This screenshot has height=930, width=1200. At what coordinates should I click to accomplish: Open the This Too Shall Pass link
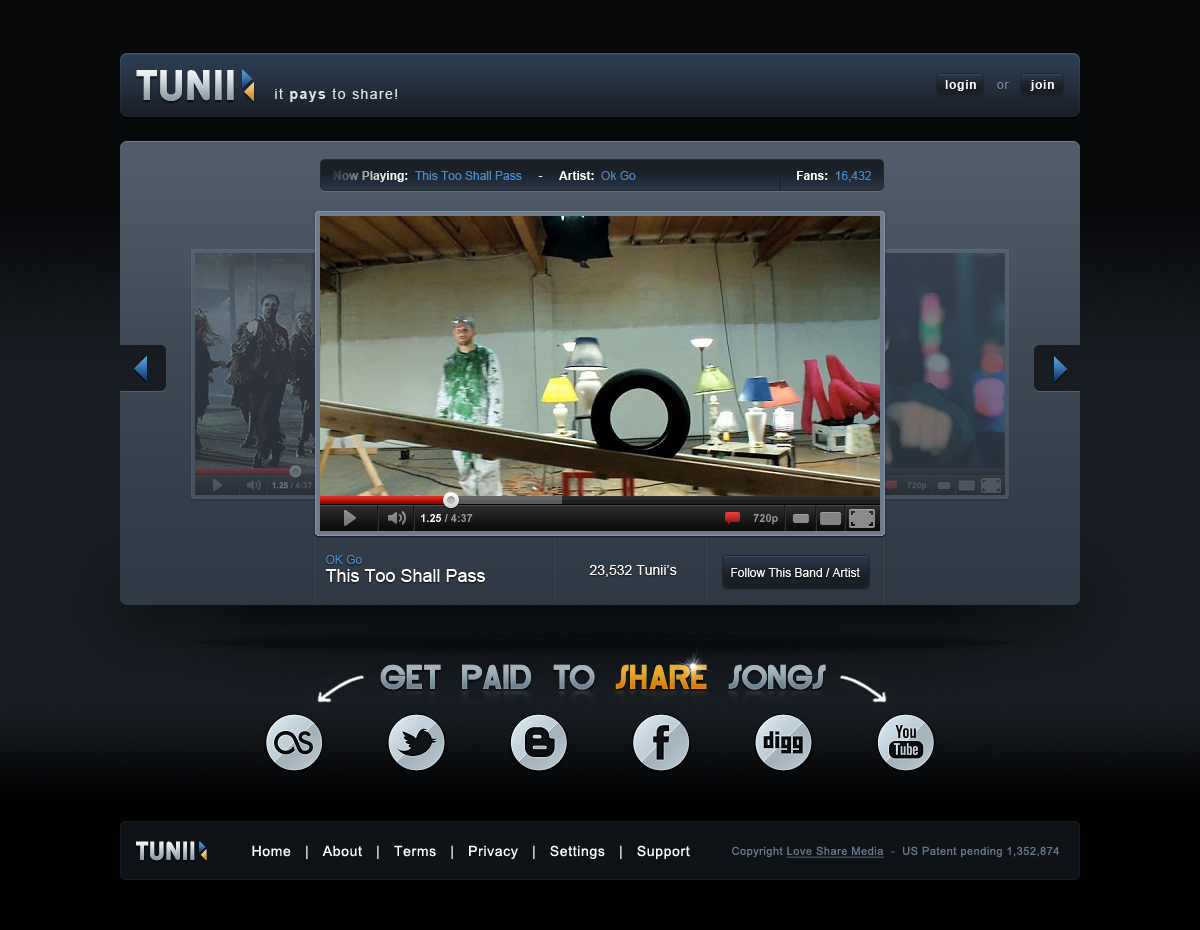pos(468,176)
